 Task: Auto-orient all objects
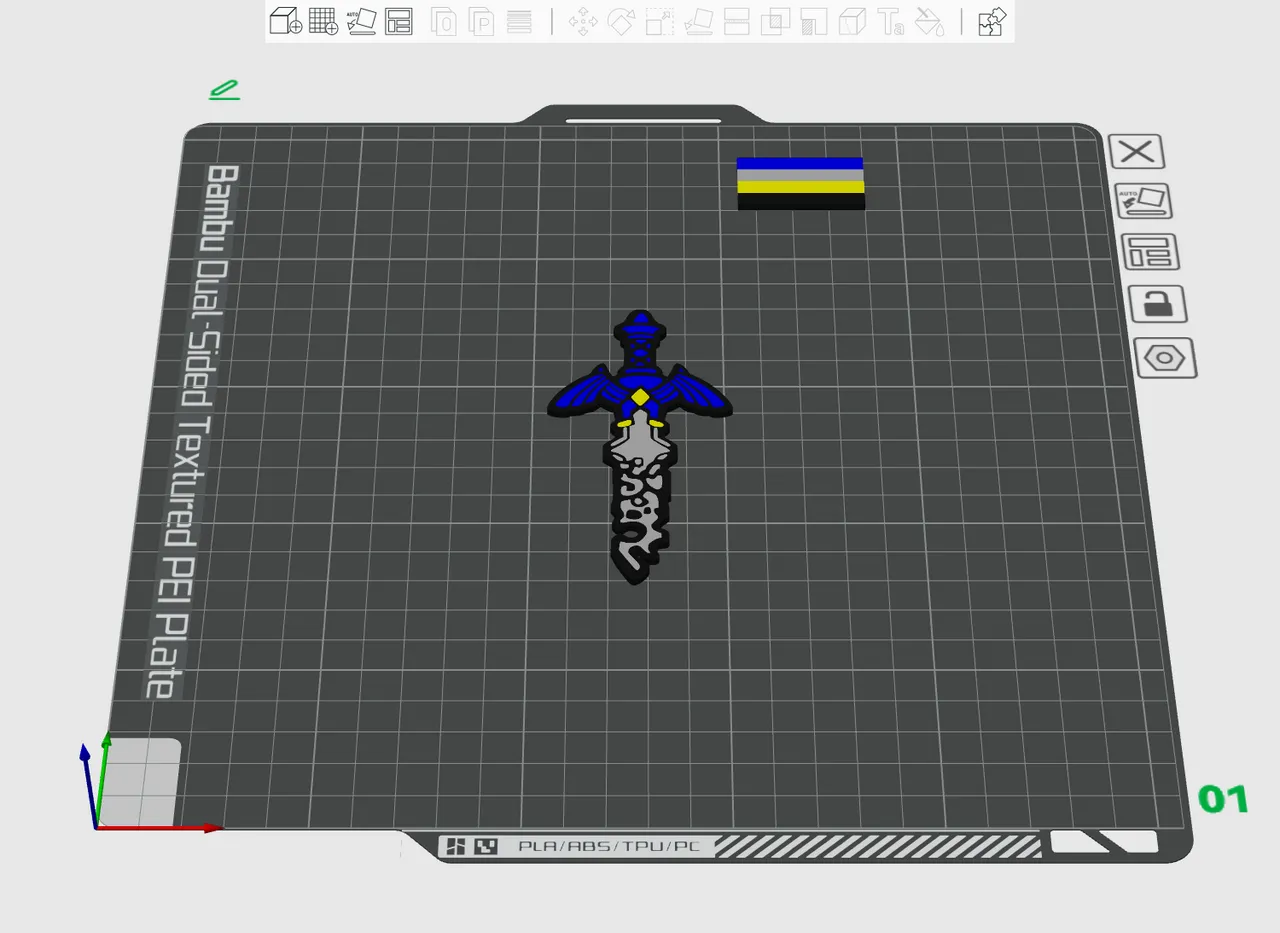click(x=362, y=21)
